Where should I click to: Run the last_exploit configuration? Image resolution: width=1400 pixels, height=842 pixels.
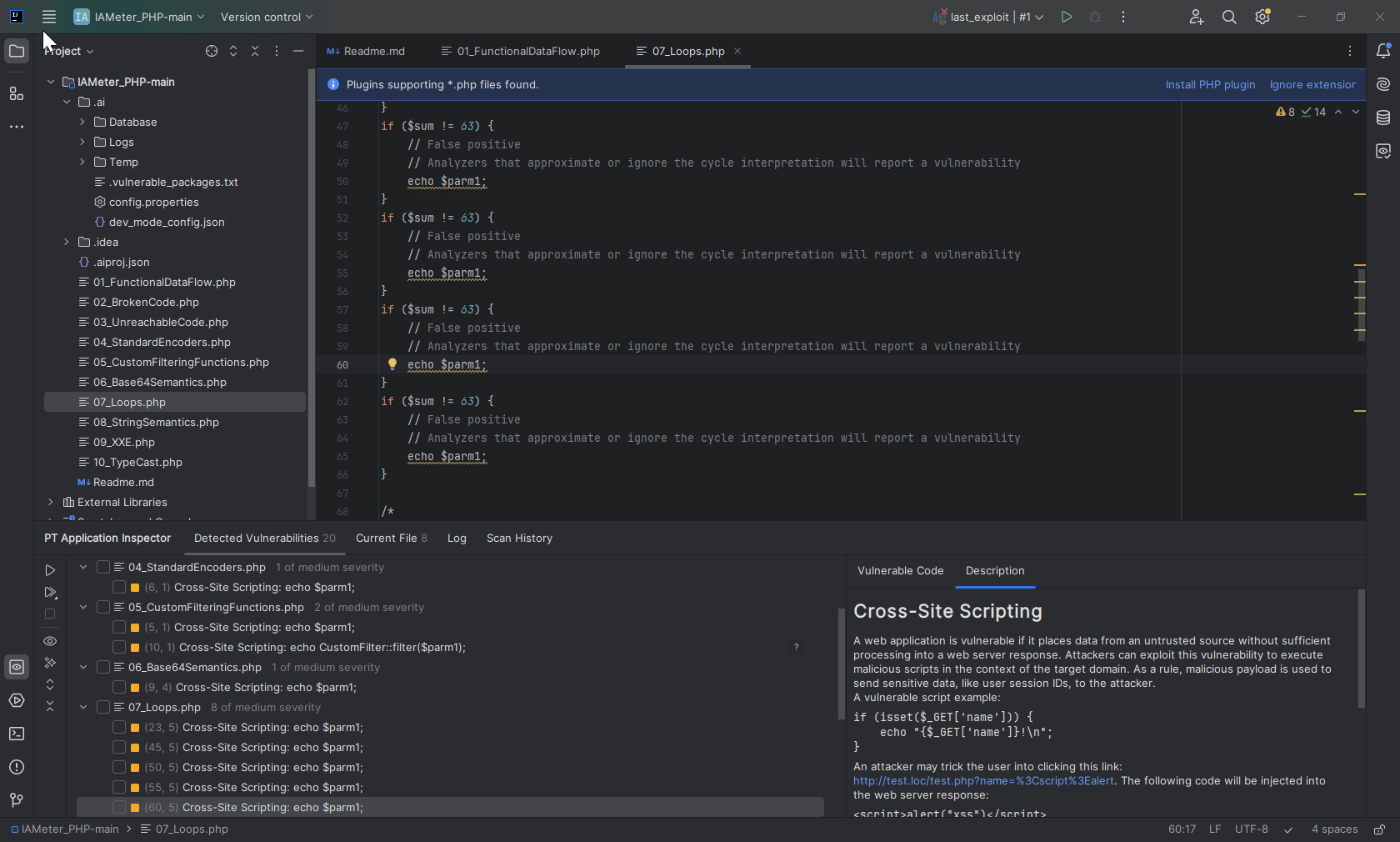1067,17
